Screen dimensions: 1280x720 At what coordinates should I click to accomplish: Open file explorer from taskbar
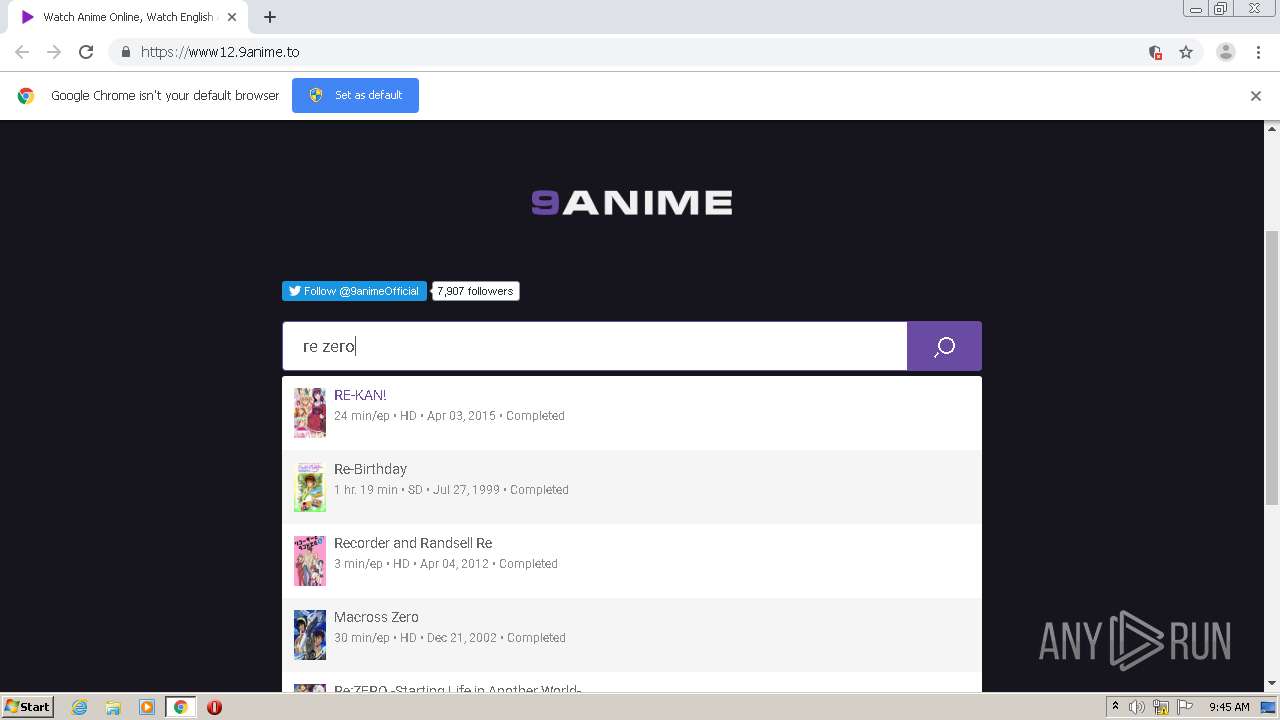113,707
